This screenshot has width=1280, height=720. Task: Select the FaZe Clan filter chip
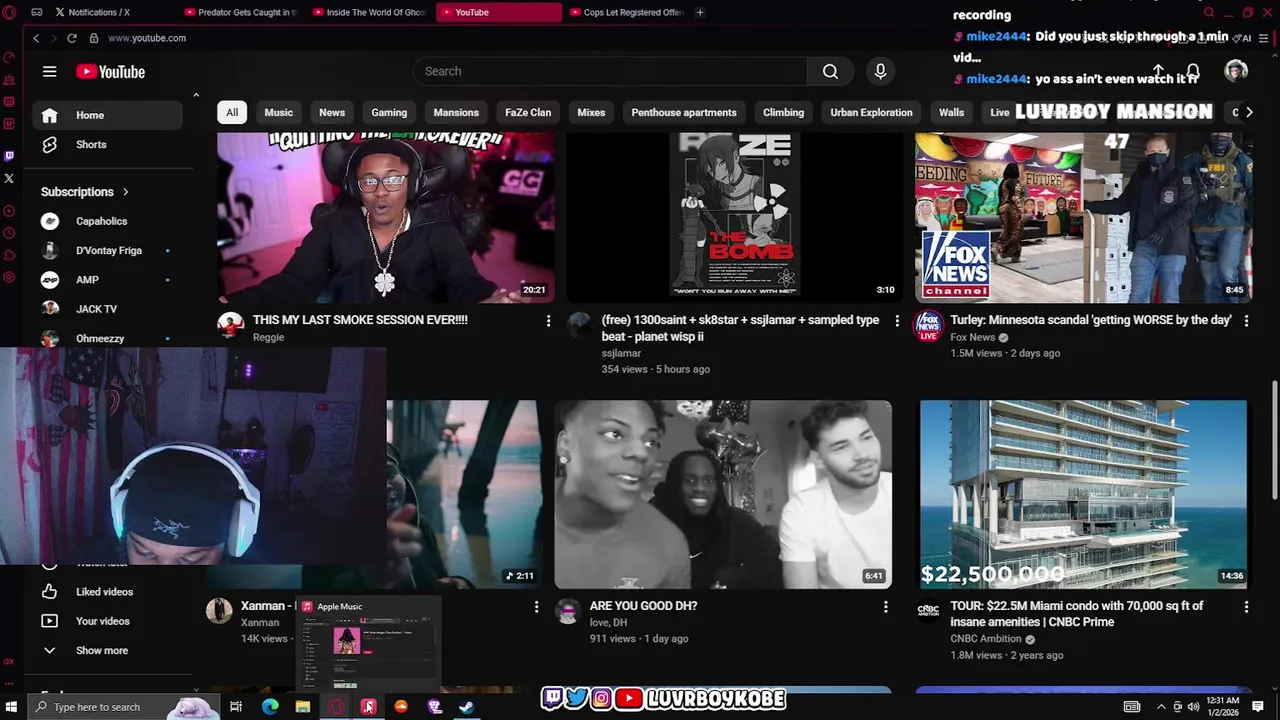528,112
